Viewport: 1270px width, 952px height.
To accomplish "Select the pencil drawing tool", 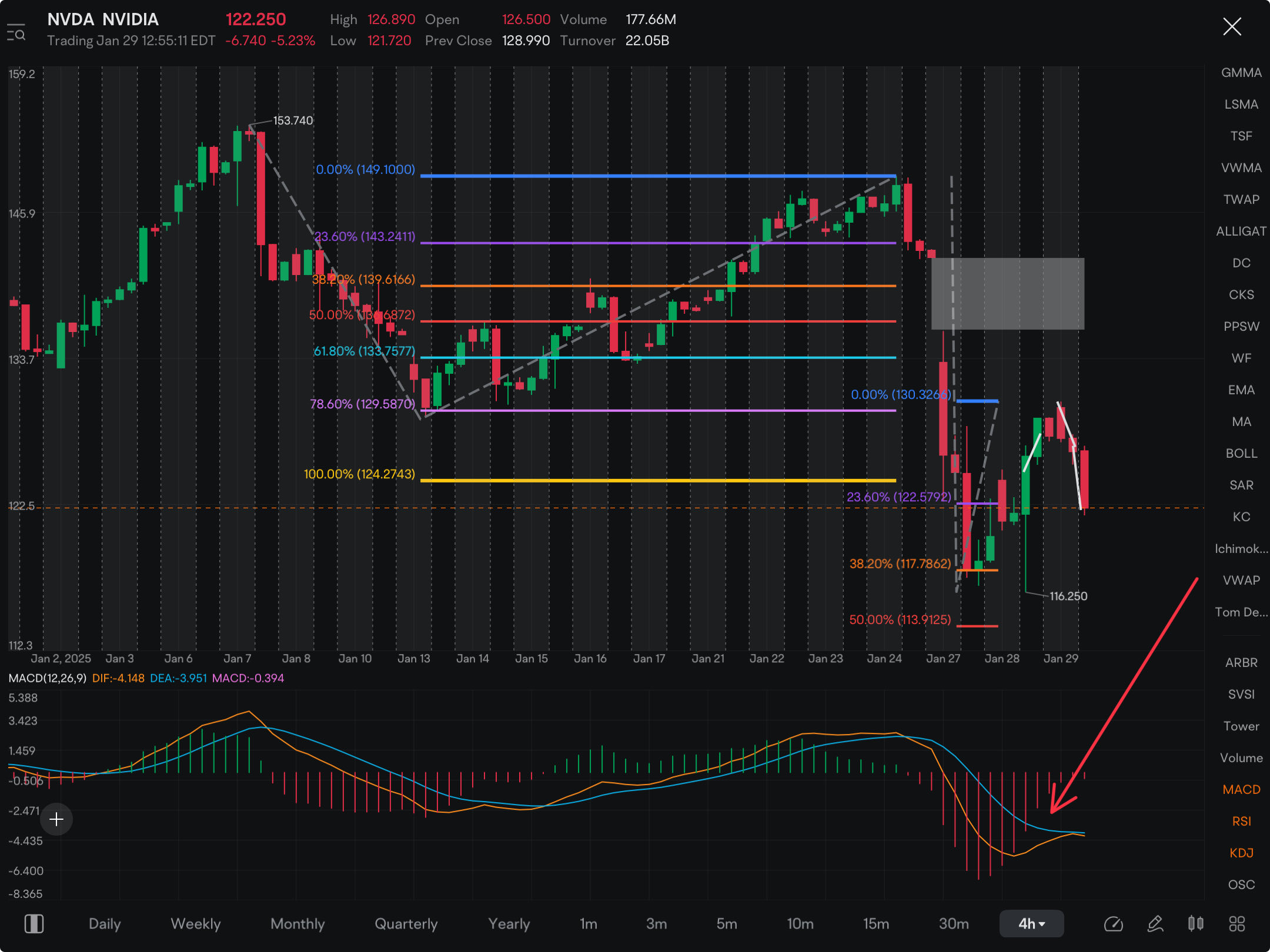I will tap(1155, 924).
